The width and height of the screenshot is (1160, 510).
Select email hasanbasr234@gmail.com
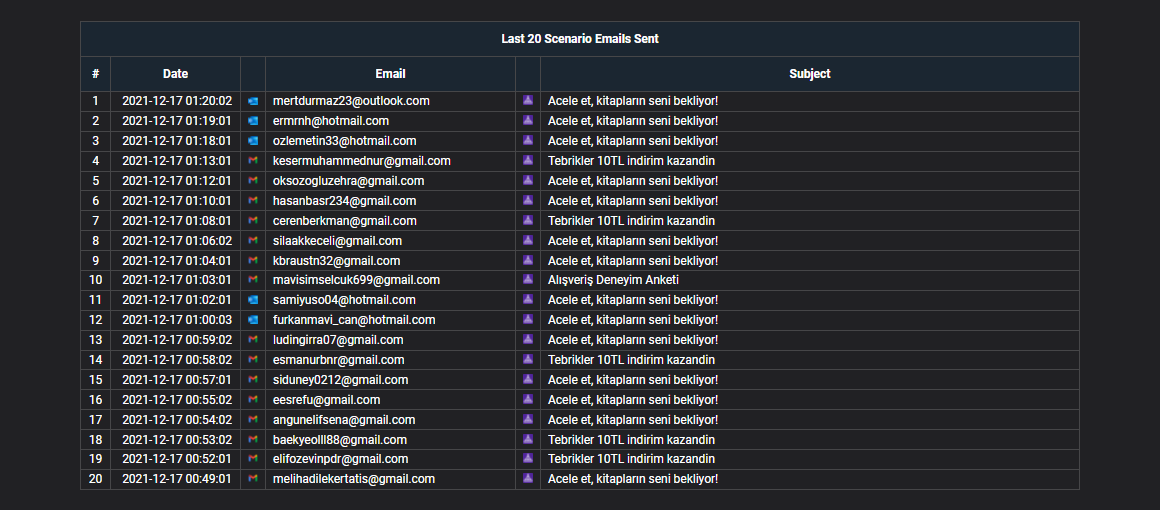click(345, 201)
